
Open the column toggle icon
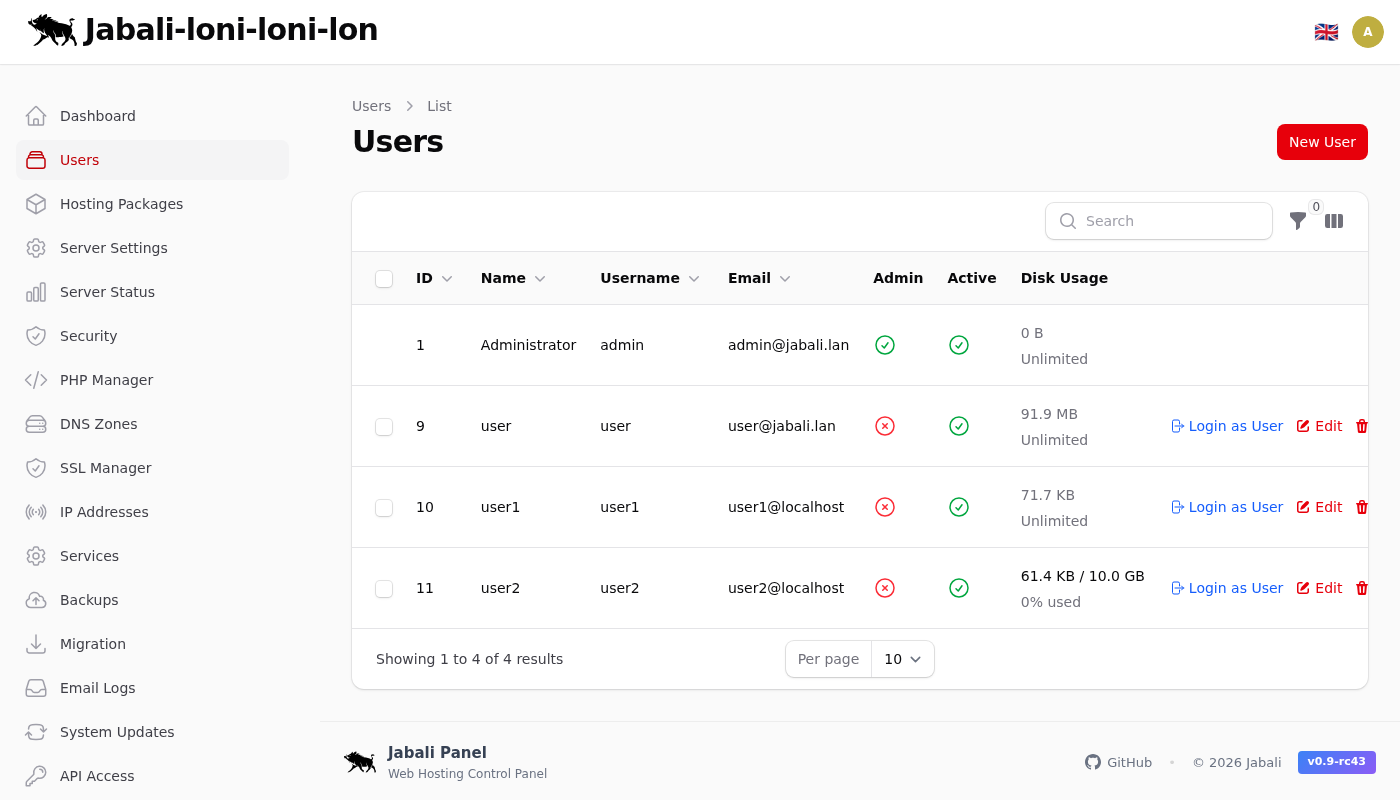pos(1334,221)
